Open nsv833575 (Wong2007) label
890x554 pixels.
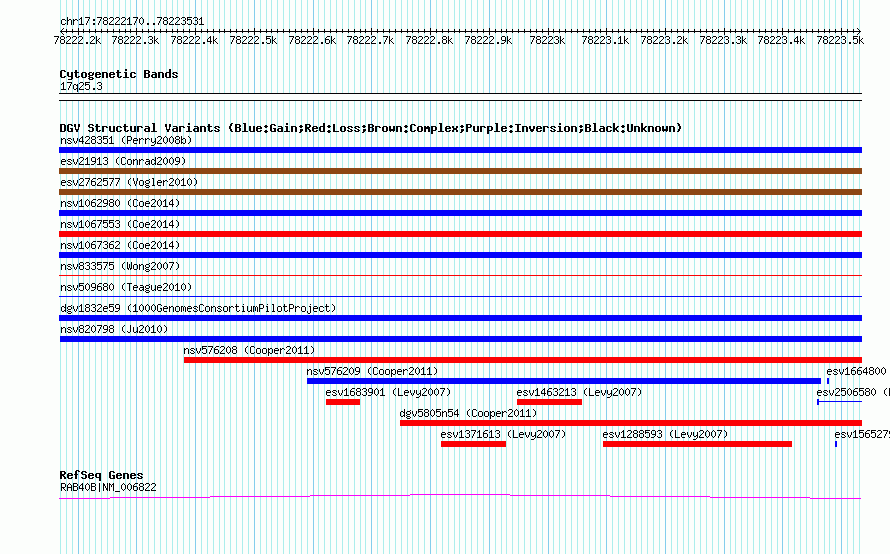click(x=120, y=266)
